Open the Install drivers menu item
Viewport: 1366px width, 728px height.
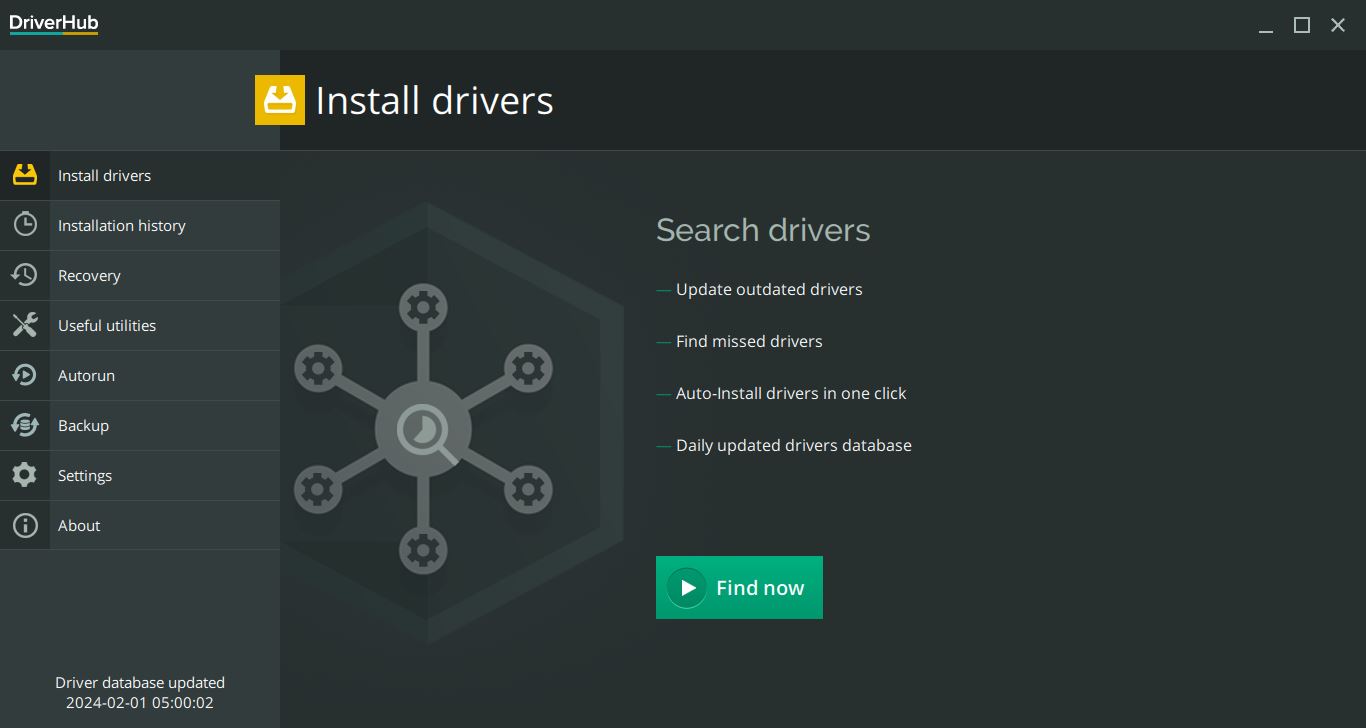[140, 175]
